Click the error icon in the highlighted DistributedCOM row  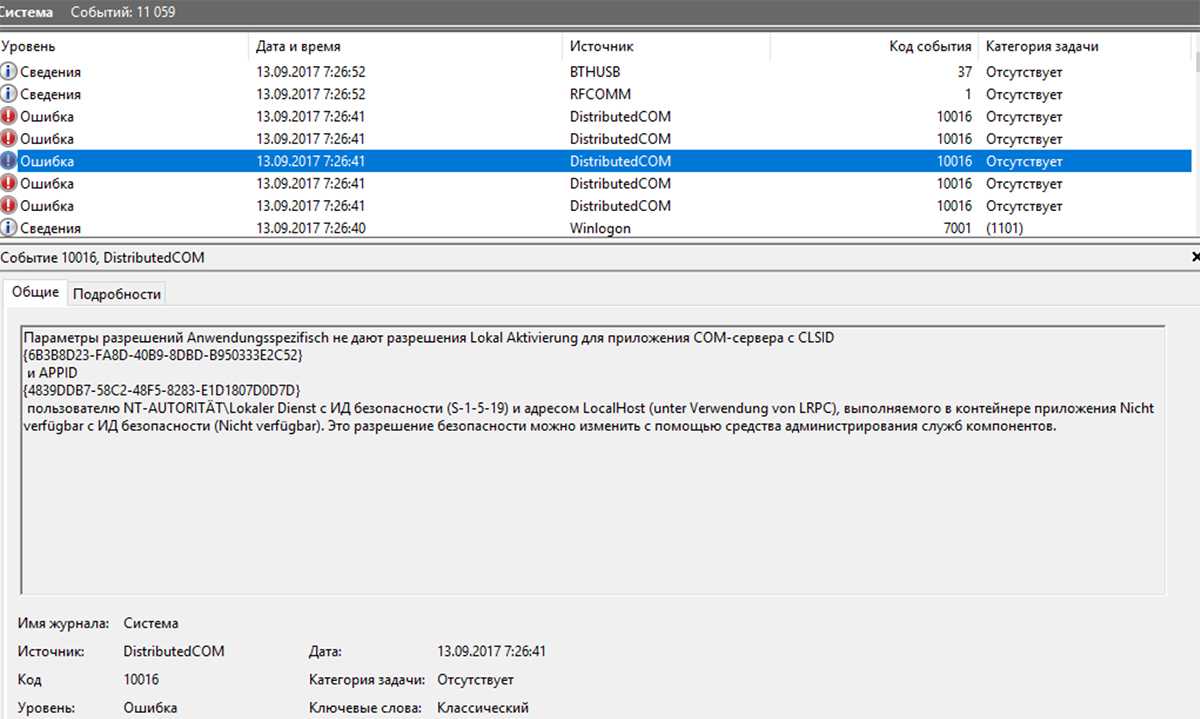click(9, 161)
